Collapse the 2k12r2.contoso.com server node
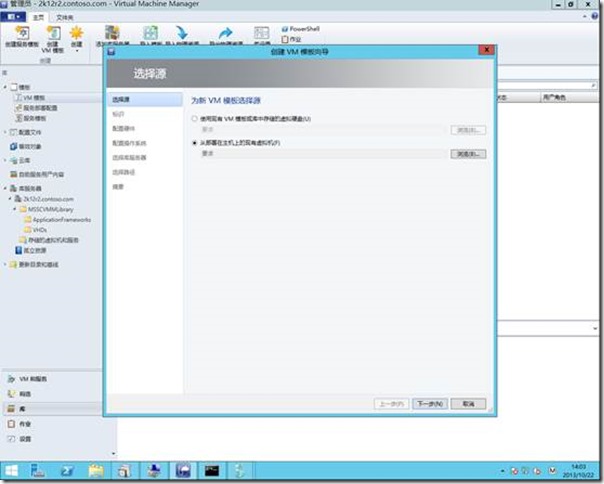Viewport: 604px width, 484px height. pyautogui.click(x=10, y=199)
